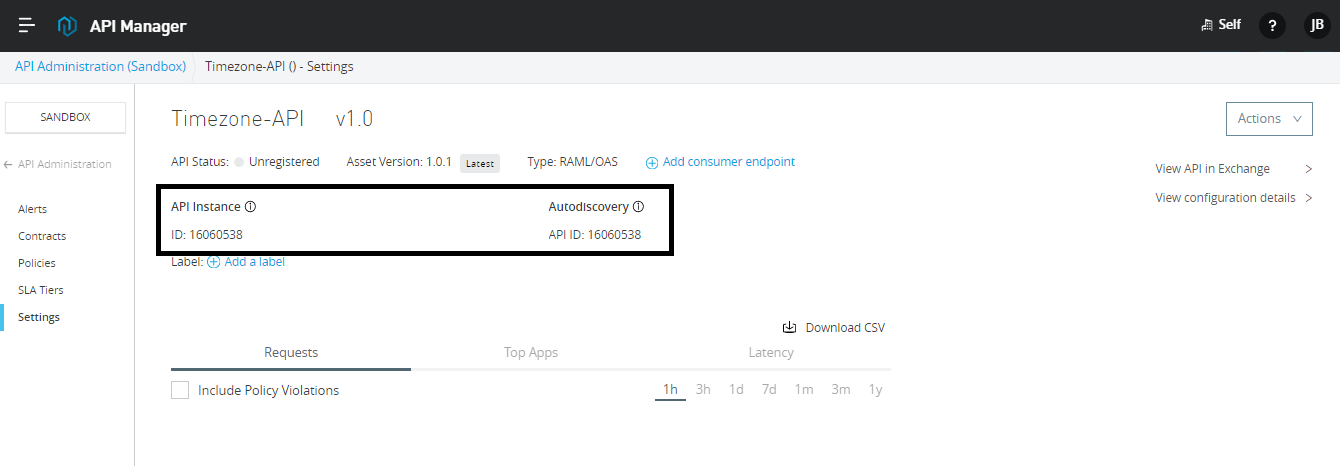This screenshot has width=1340, height=466.
Task: Click the Type: RAML/OAS text
Action: pyautogui.click(x=573, y=162)
